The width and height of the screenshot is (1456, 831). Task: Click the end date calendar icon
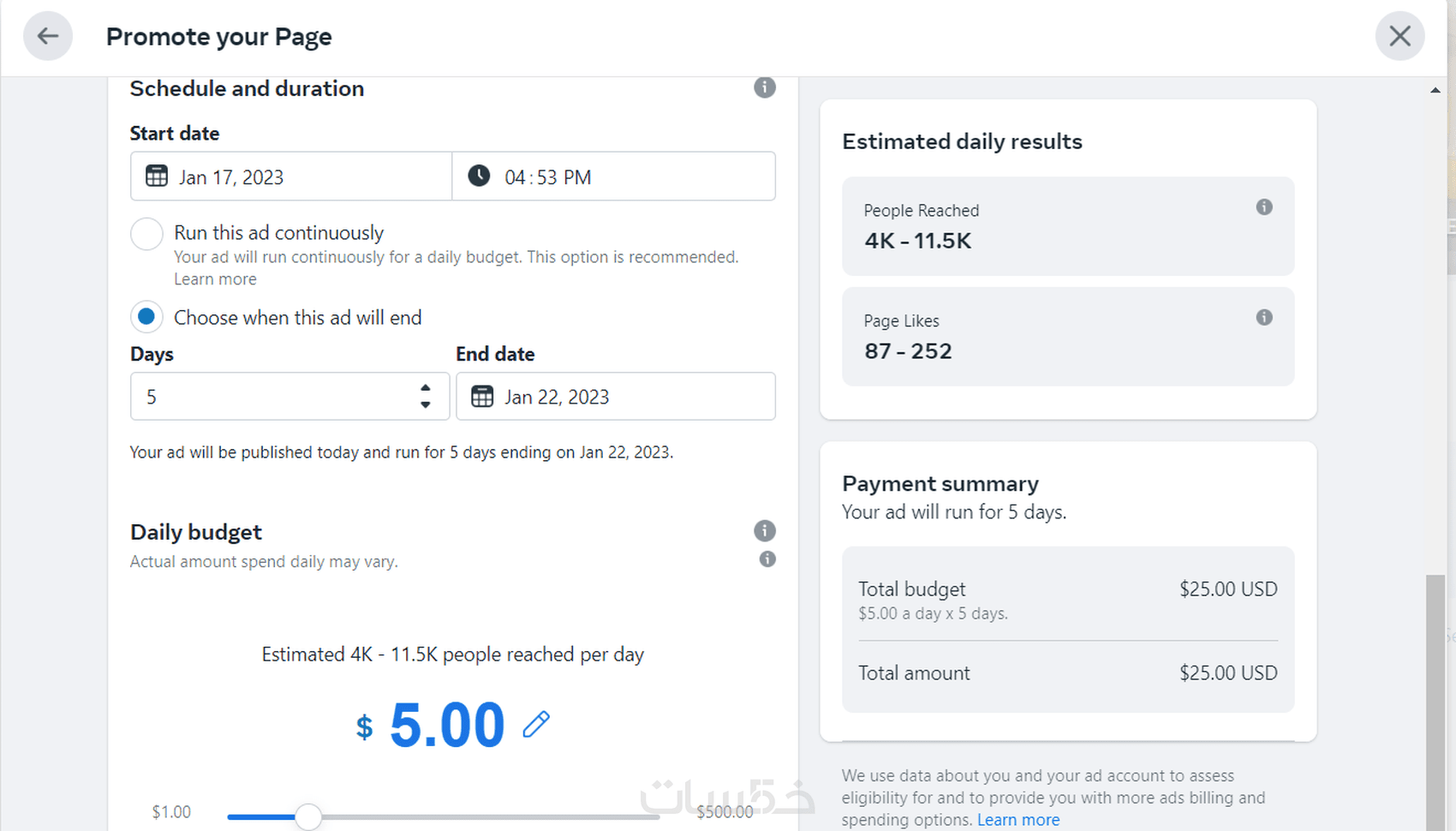pyautogui.click(x=482, y=397)
